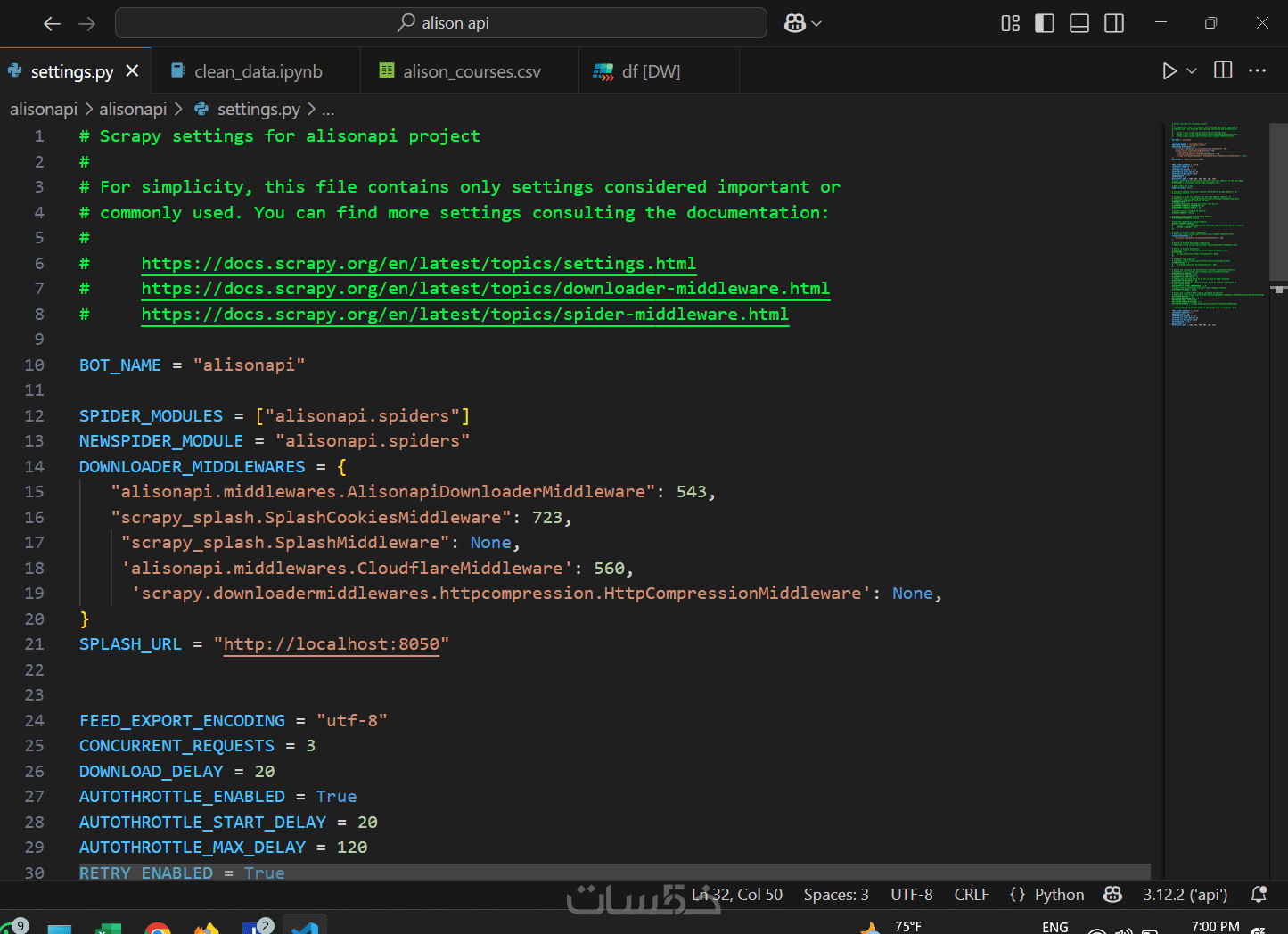Click the 'alison api' search box
The width and height of the screenshot is (1288, 934).
(441, 23)
